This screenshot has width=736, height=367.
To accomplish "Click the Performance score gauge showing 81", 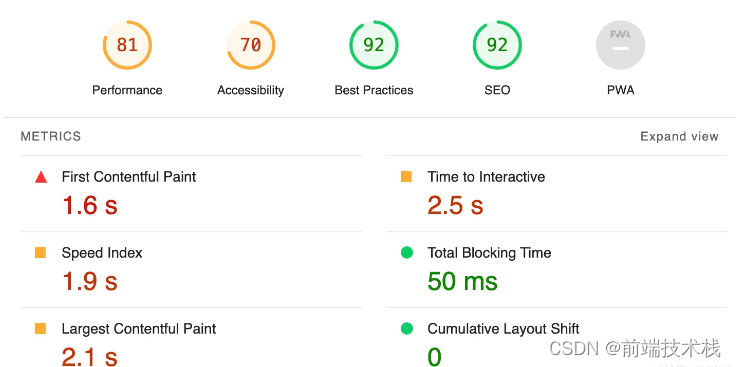I will point(127,45).
